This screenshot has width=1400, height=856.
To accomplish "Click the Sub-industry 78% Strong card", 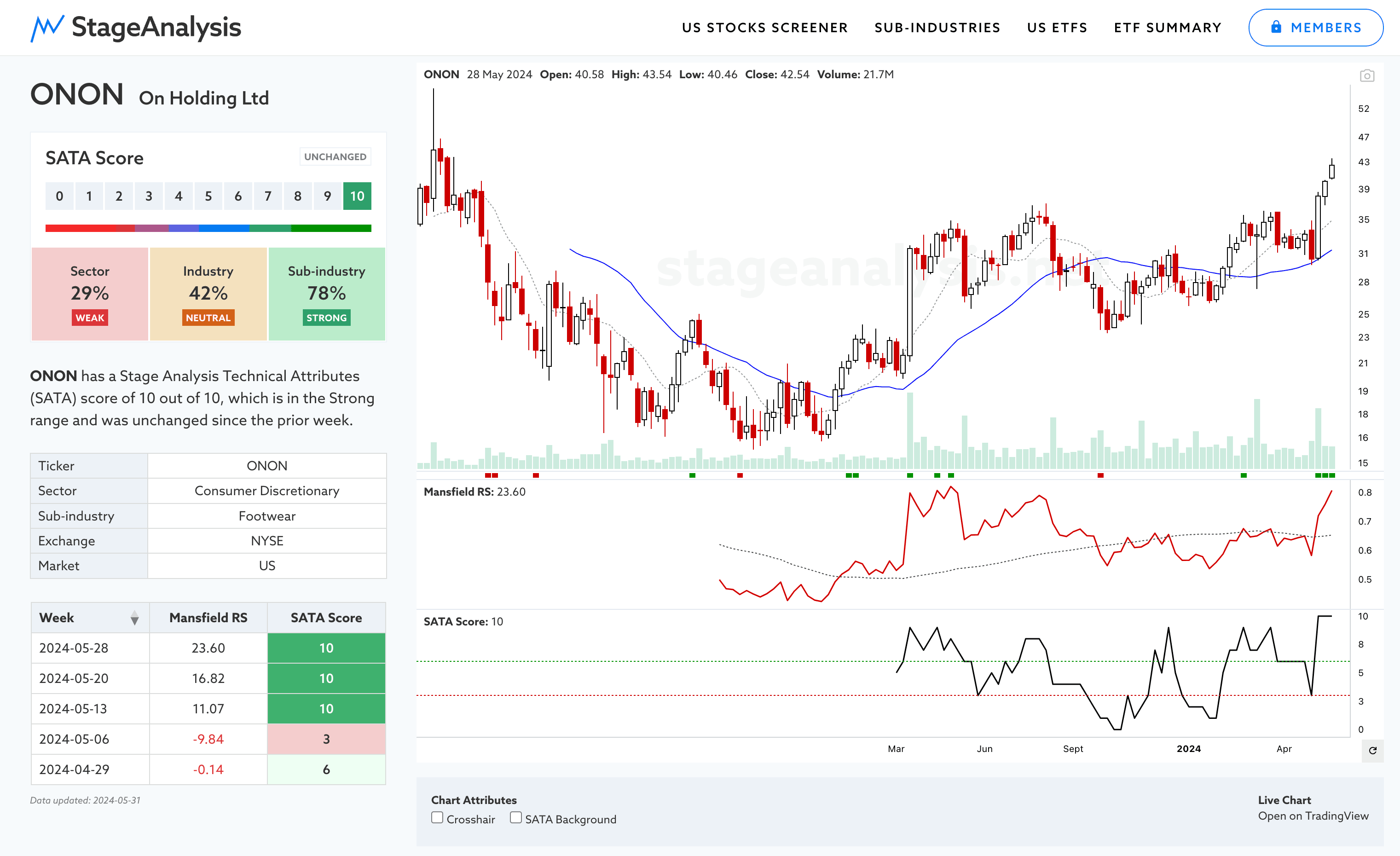I will tap(327, 294).
